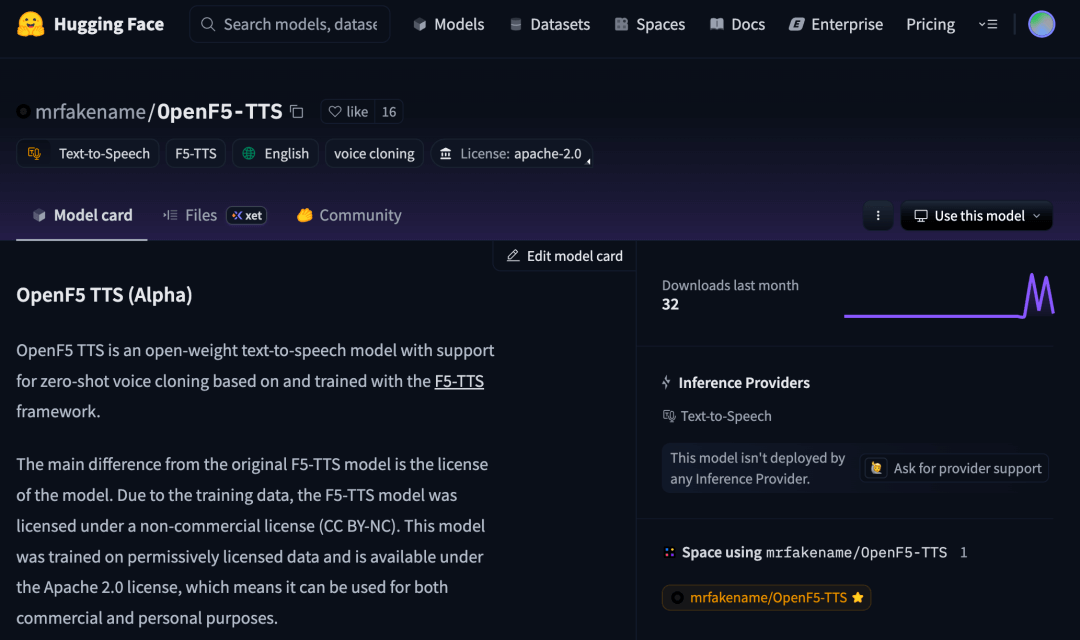Image resolution: width=1080 pixels, height=640 pixels.
Task: Click the mrfakename author avatar icon
Action: pos(23,112)
